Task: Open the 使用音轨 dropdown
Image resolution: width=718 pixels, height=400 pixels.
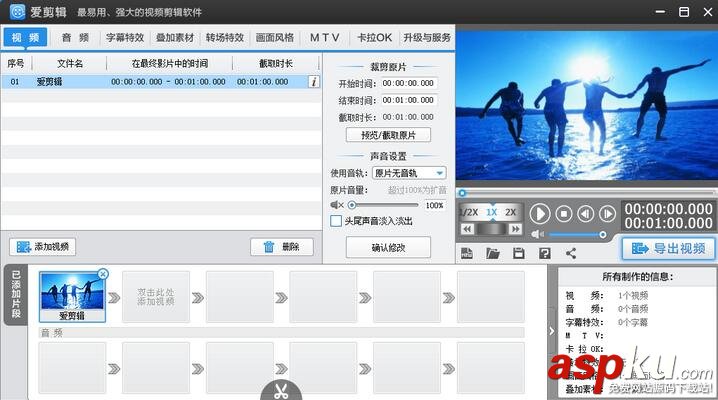Action: 409,173
